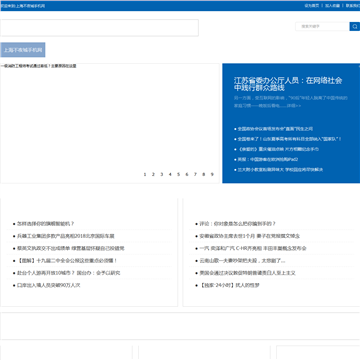Image resolution: width=360 pixels, height=360 pixels.
Task: Select slideshow page number 3
Action: (161, 174)
